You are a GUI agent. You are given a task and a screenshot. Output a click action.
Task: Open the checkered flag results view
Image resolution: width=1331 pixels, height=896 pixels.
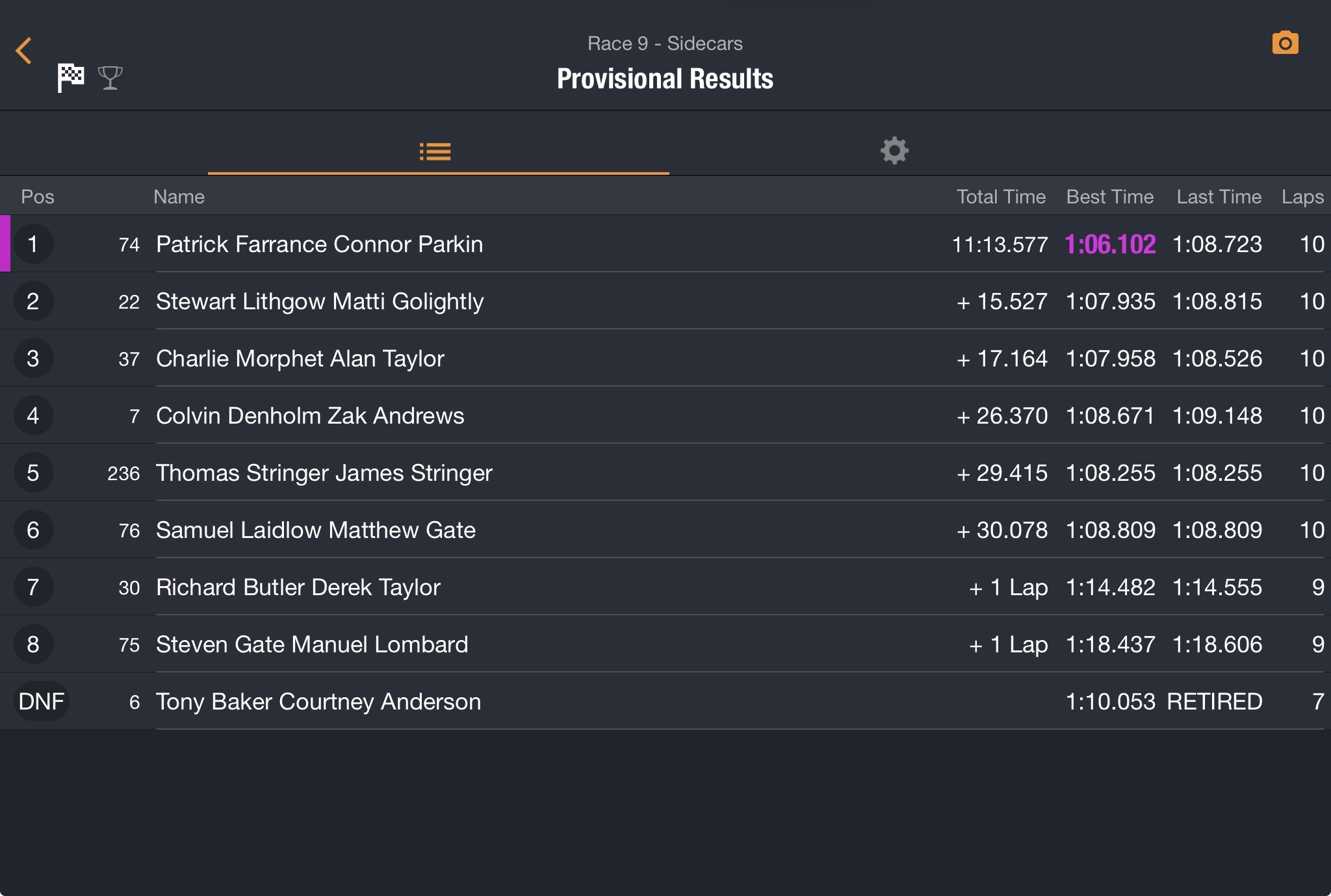(71, 77)
